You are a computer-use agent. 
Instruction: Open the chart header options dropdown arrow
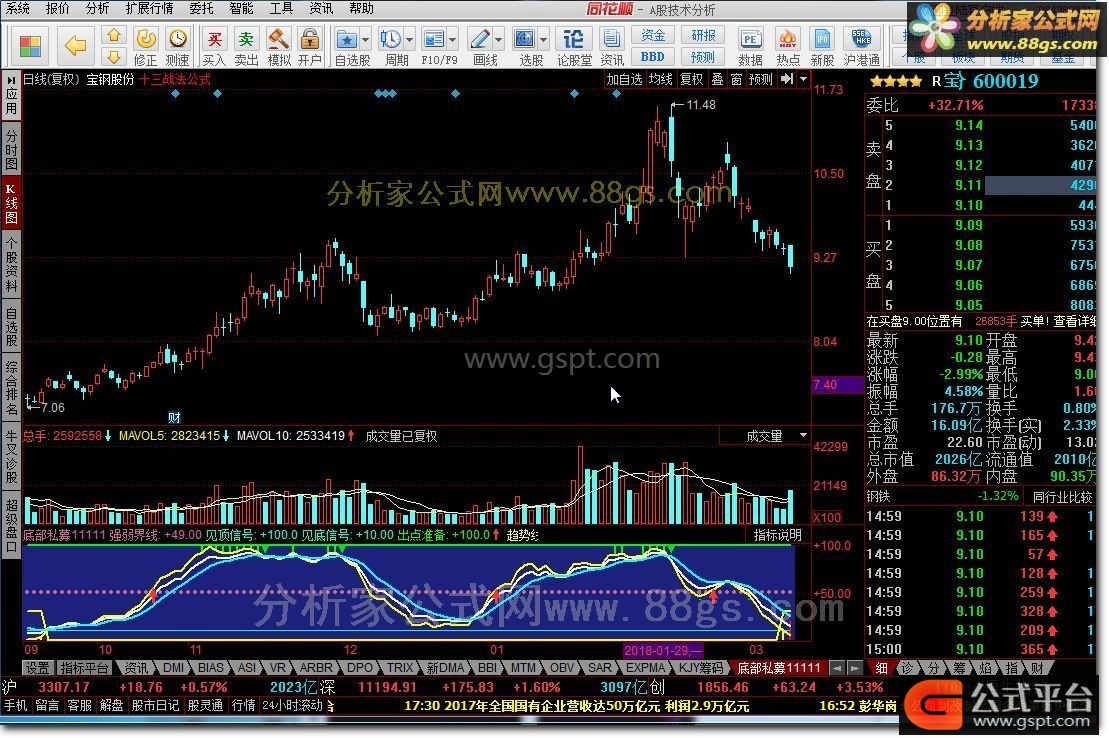(803, 79)
